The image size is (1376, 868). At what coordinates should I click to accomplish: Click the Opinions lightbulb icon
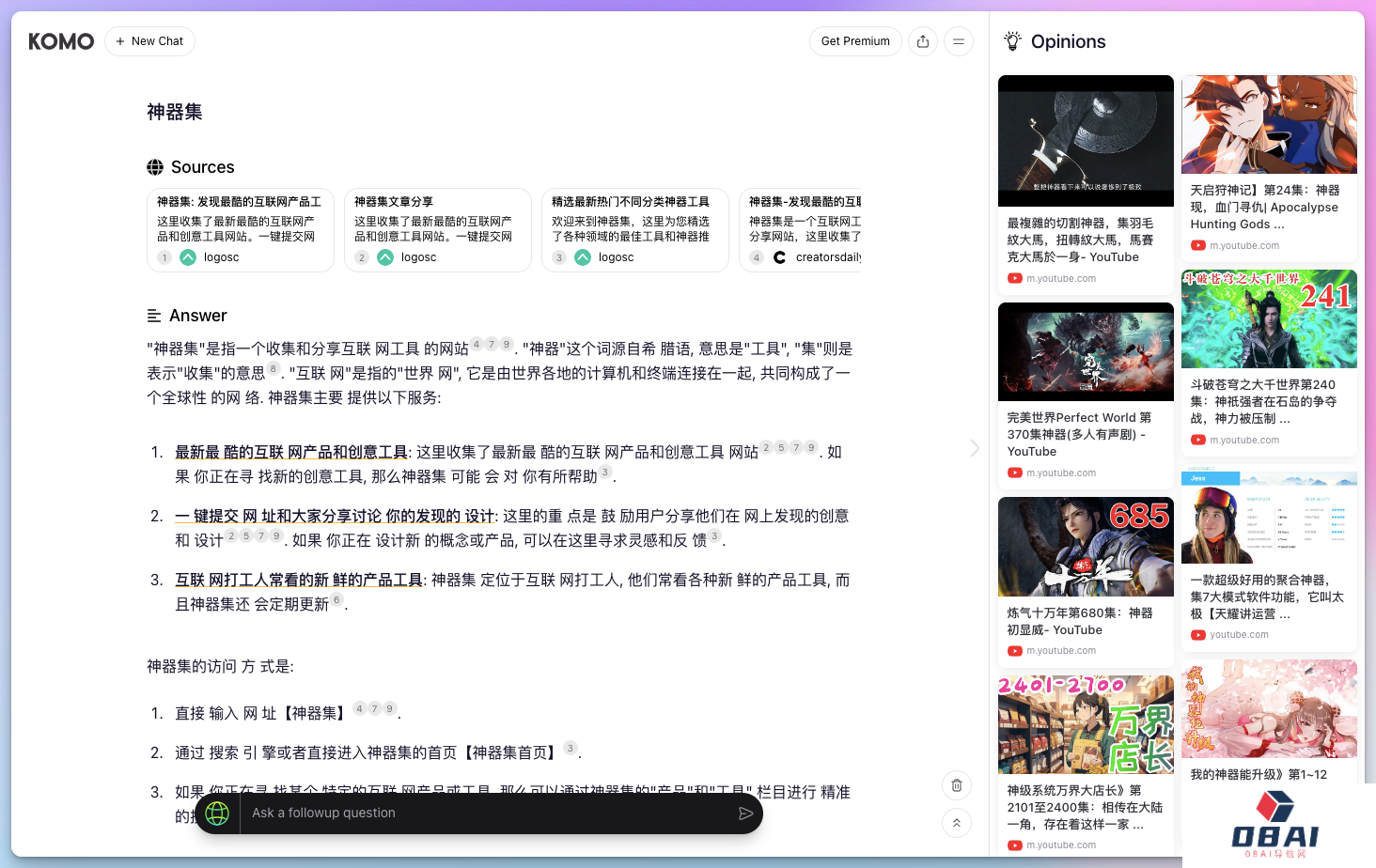(1012, 41)
